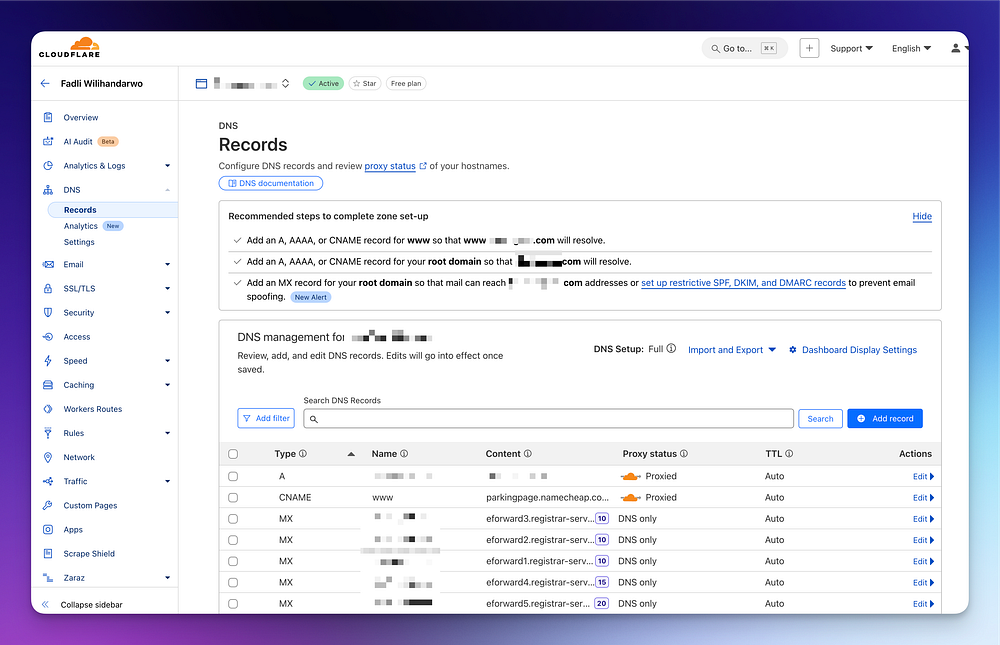Click the Overview sidebar icon
The image size is (1000, 645).
click(48, 117)
